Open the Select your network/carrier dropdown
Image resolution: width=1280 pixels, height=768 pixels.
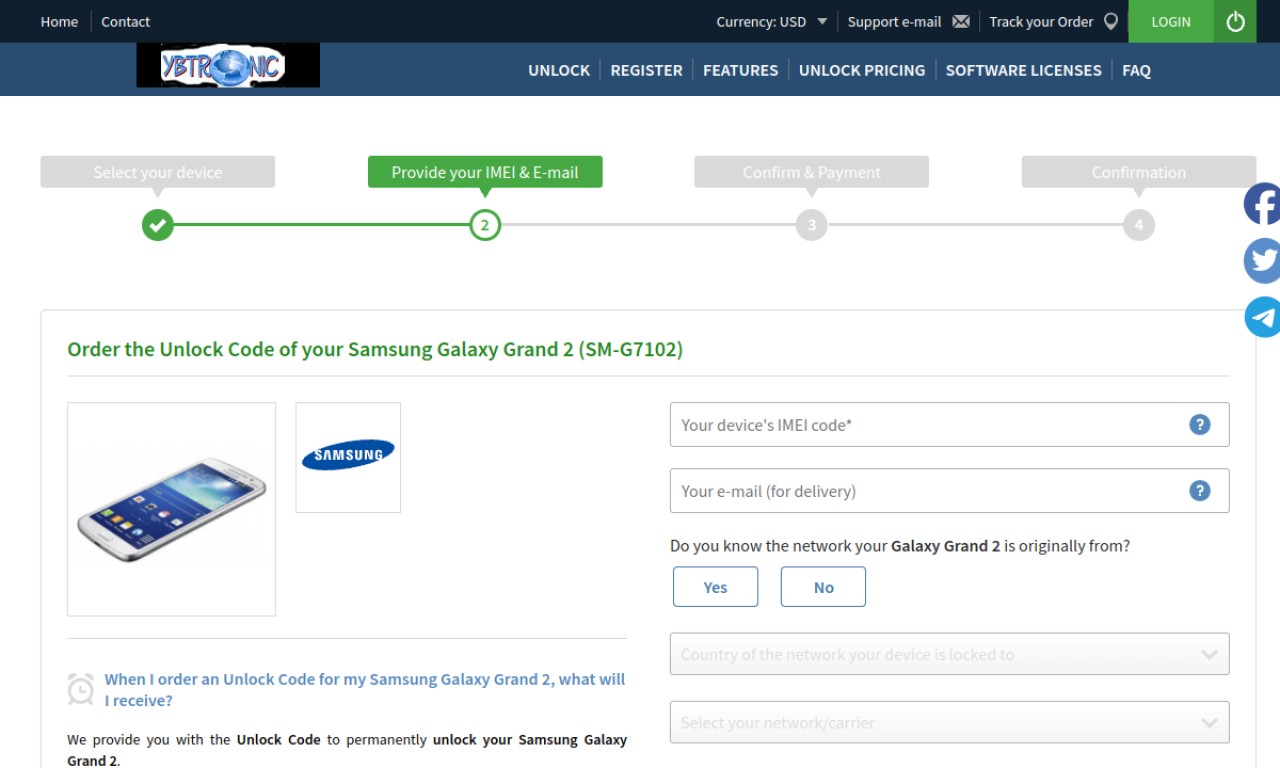pos(949,722)
